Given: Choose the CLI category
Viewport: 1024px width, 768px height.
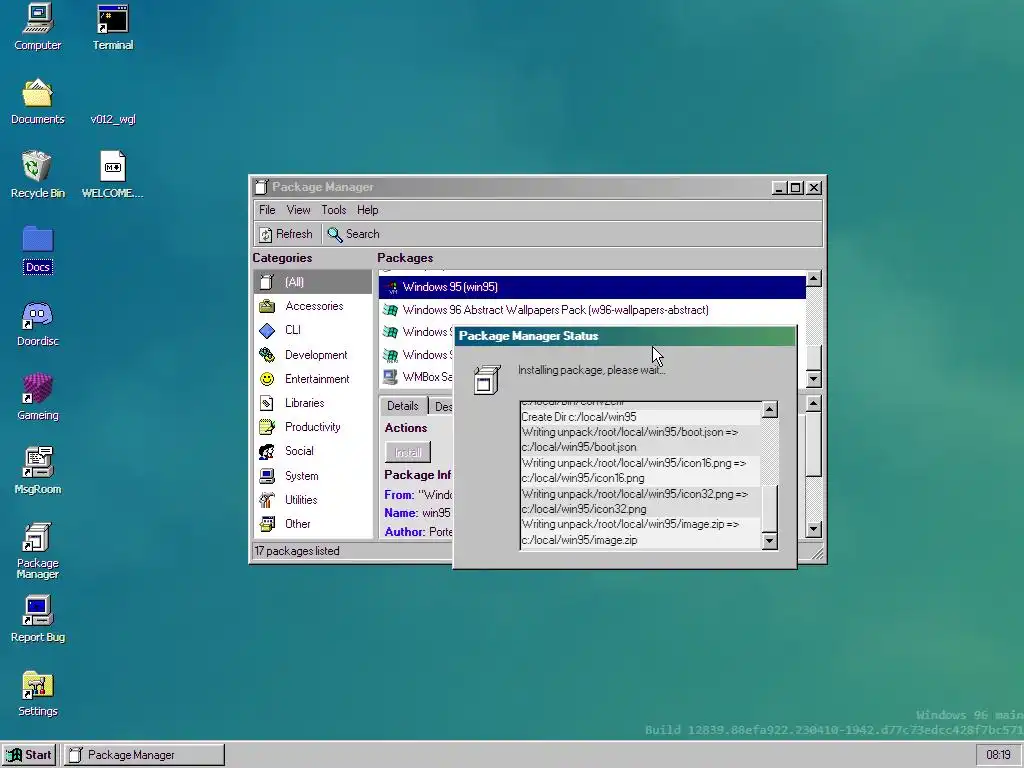Looking at the screenshot, I should pyautogui.click(x=312, y=330).
